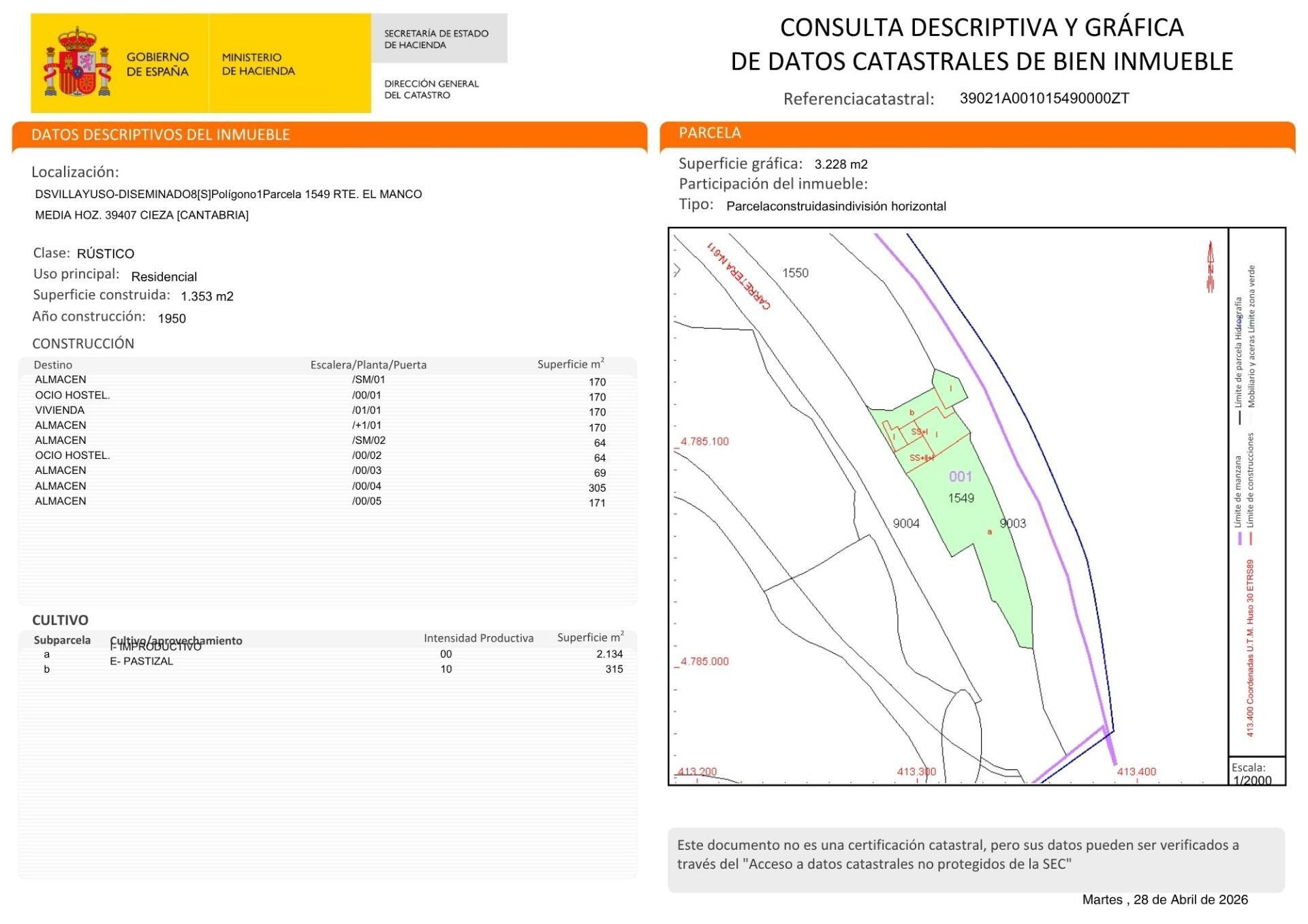Click the '/+1/01' cell in construction table
Viewport: 1308px width, 924px height.
(x=367, y=425)
